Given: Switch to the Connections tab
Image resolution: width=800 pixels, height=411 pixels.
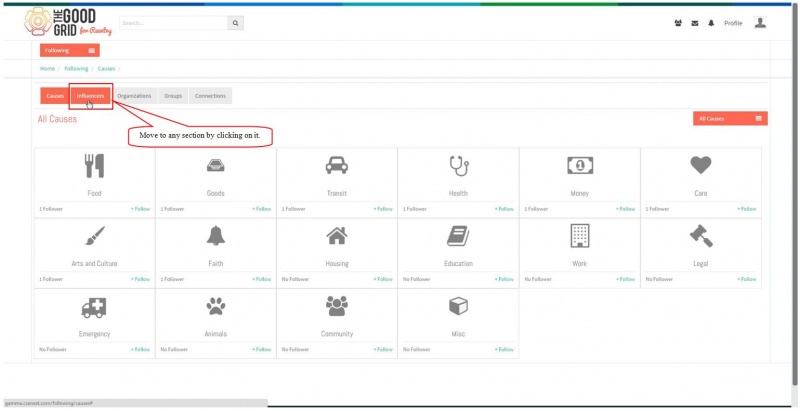Looking at the screenshot, I should (210, 96).
